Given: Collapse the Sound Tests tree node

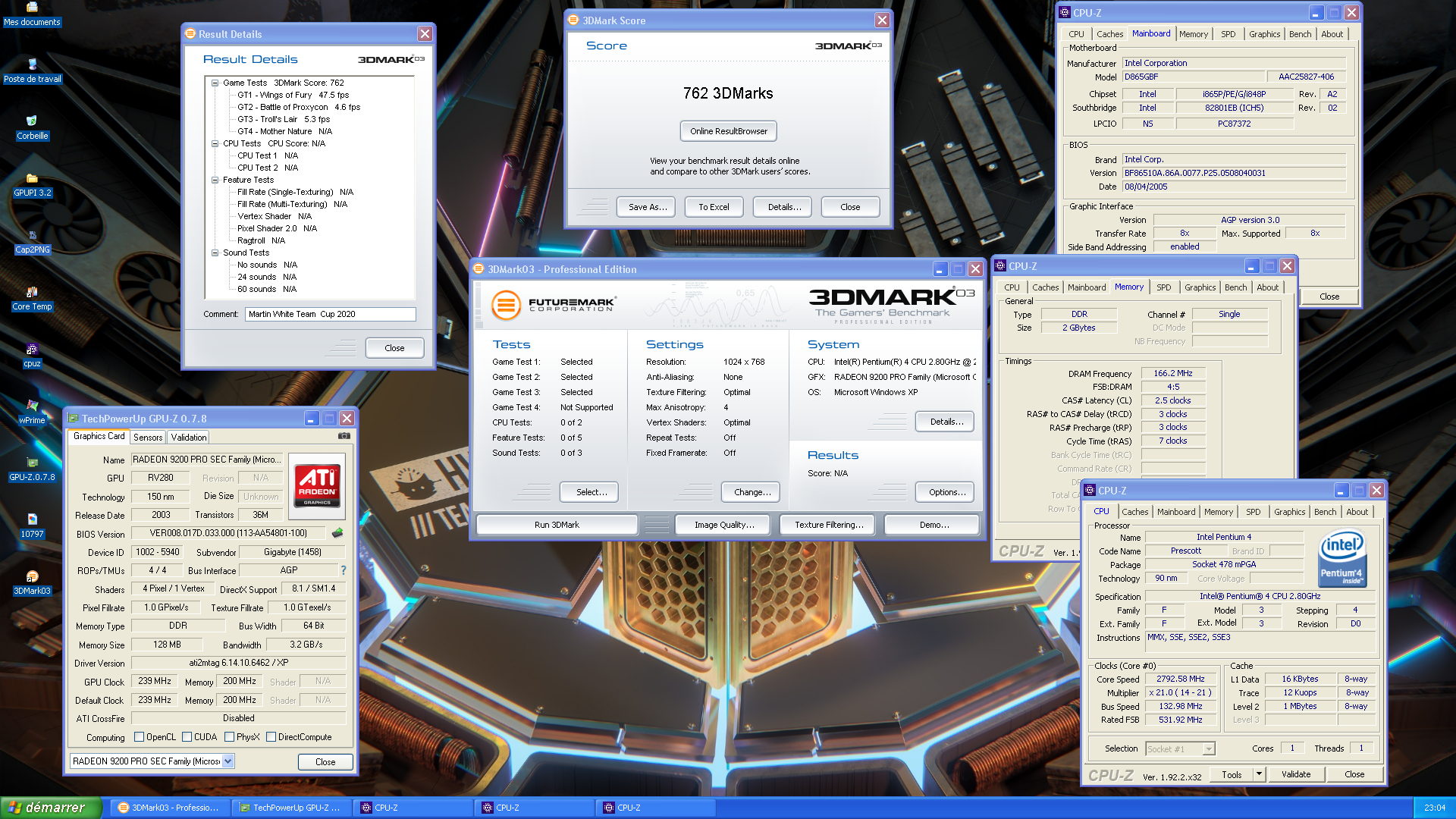Looking at the screenshot, I should click(215, 253).
